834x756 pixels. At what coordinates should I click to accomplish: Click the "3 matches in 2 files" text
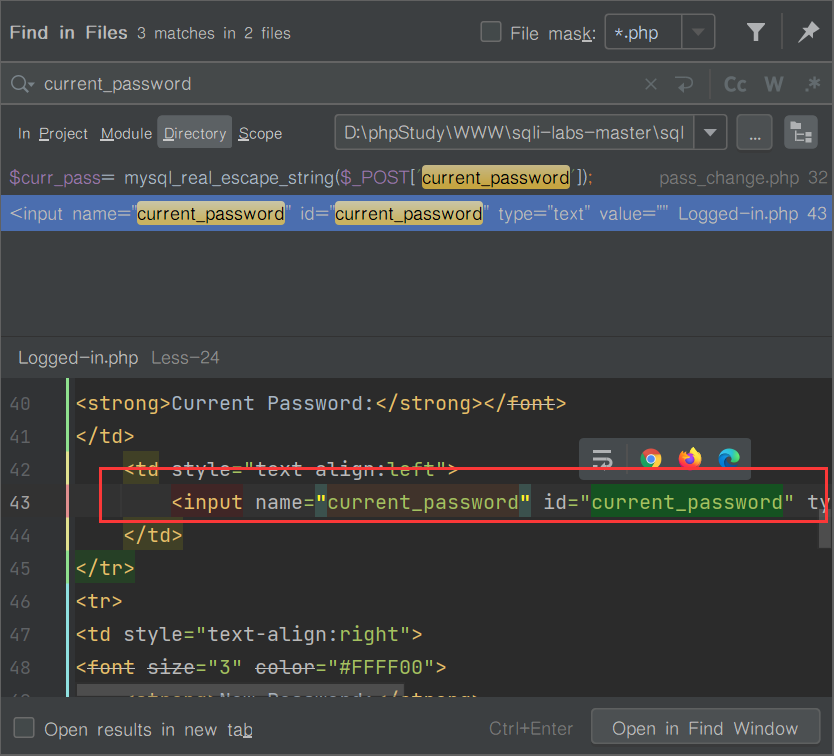(x=214, y=33)
